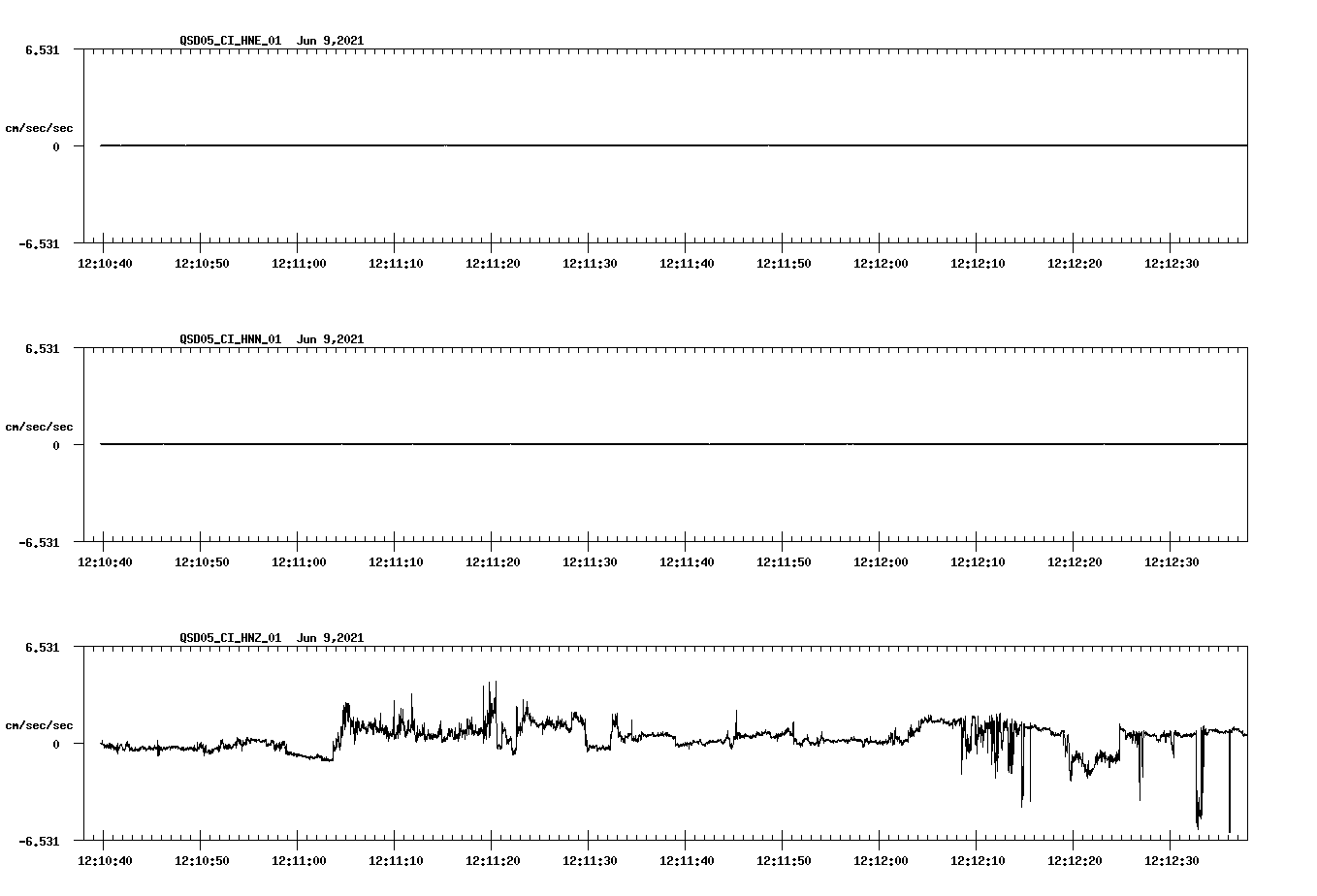Click the 12:10:50 time label under HNE chart

click(202, 264)
